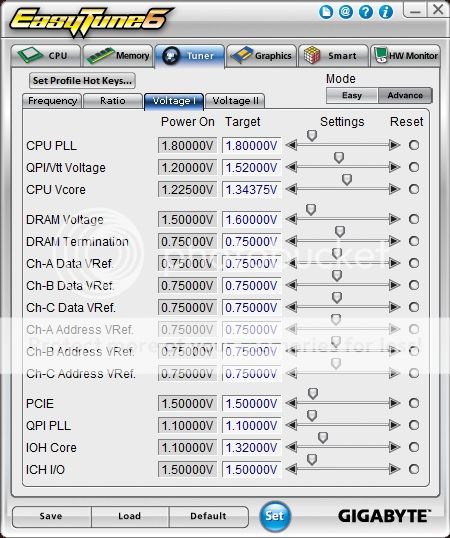Increase CPU PLL voltage with right arrow

point(394,145)
